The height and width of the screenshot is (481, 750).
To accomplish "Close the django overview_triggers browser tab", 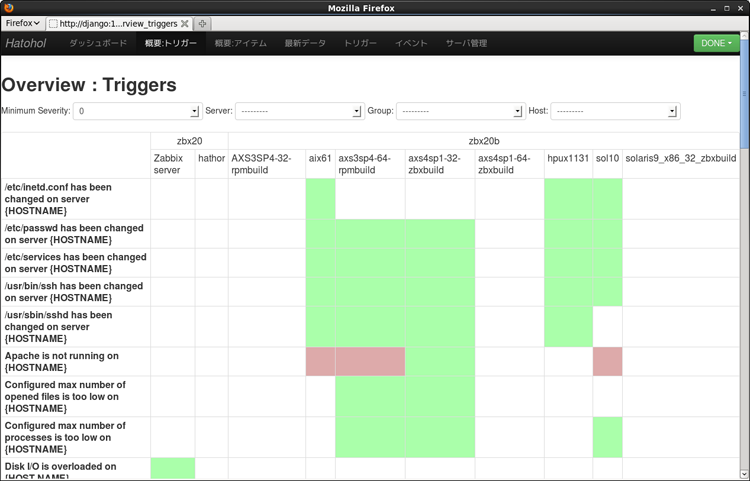I will [x=184, y=23].
